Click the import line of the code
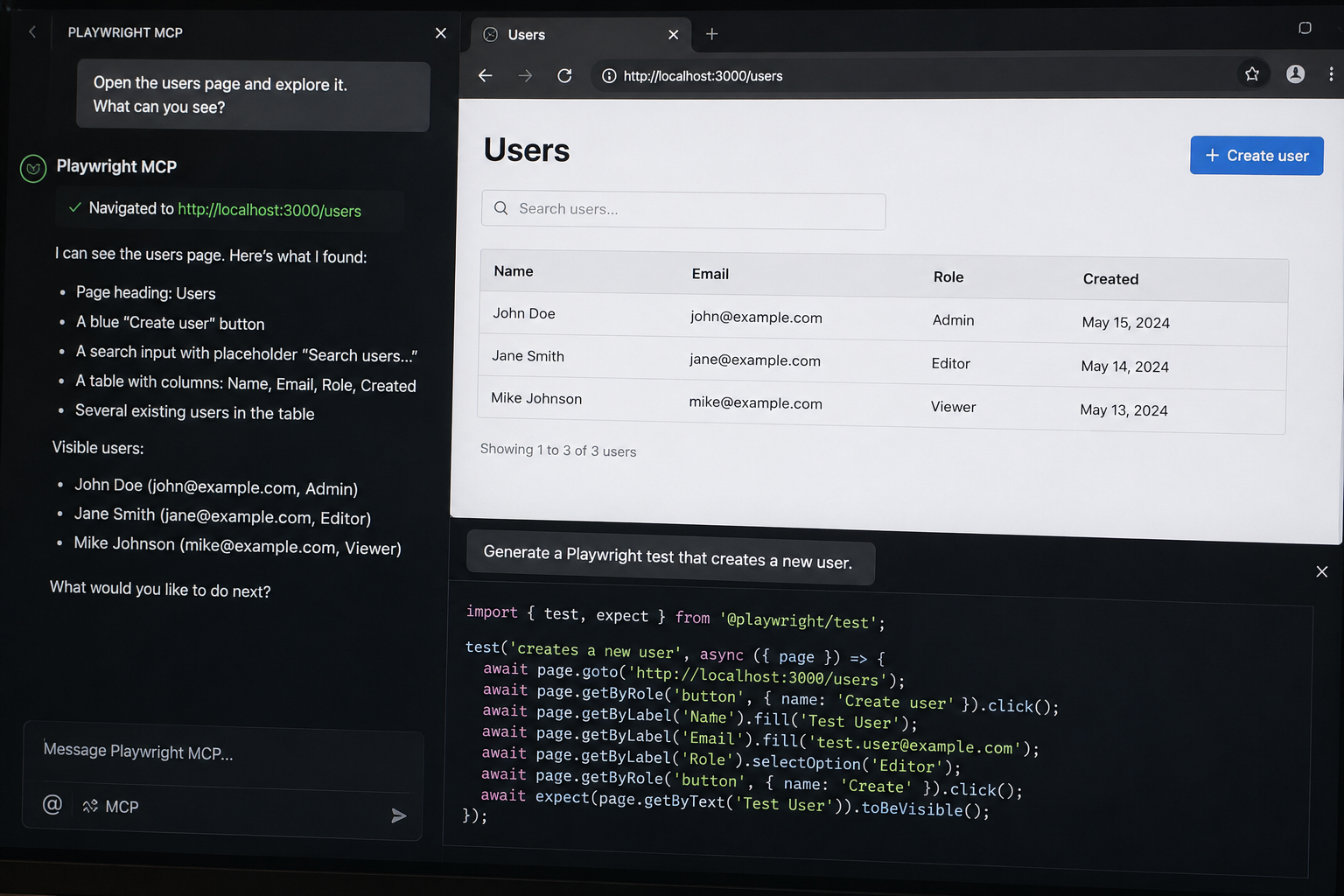Viewport: 1344px width, 896px height. point(675,618)
